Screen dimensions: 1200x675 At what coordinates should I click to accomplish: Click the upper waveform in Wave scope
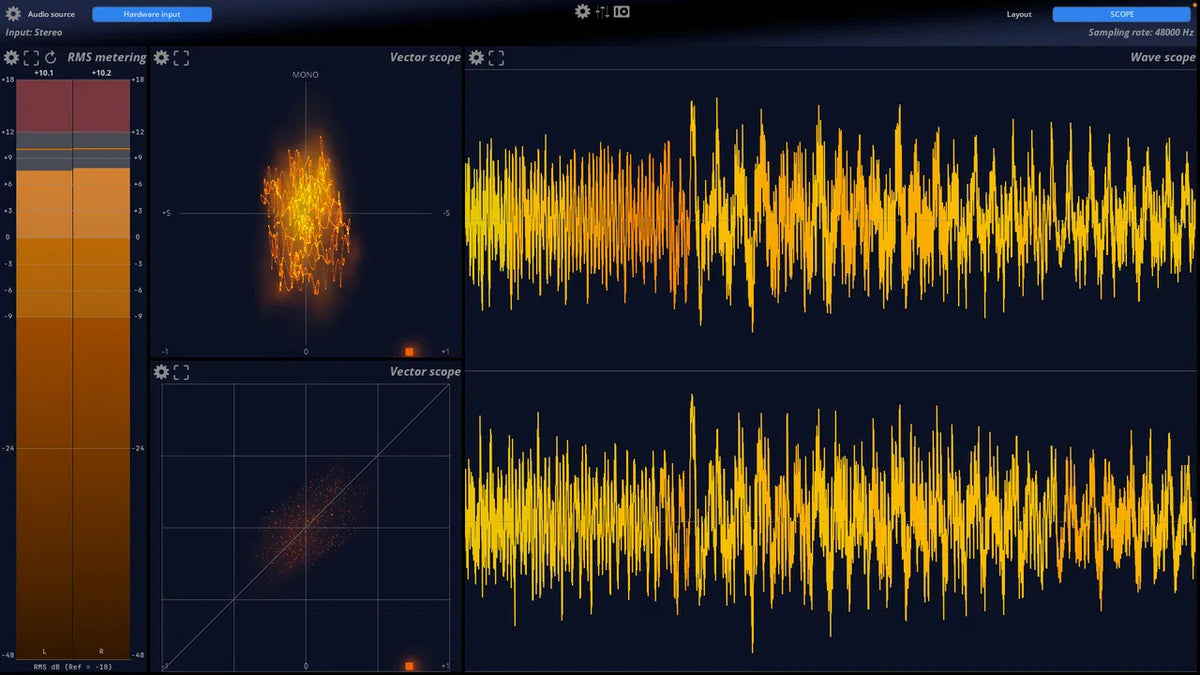click(830, 215)
